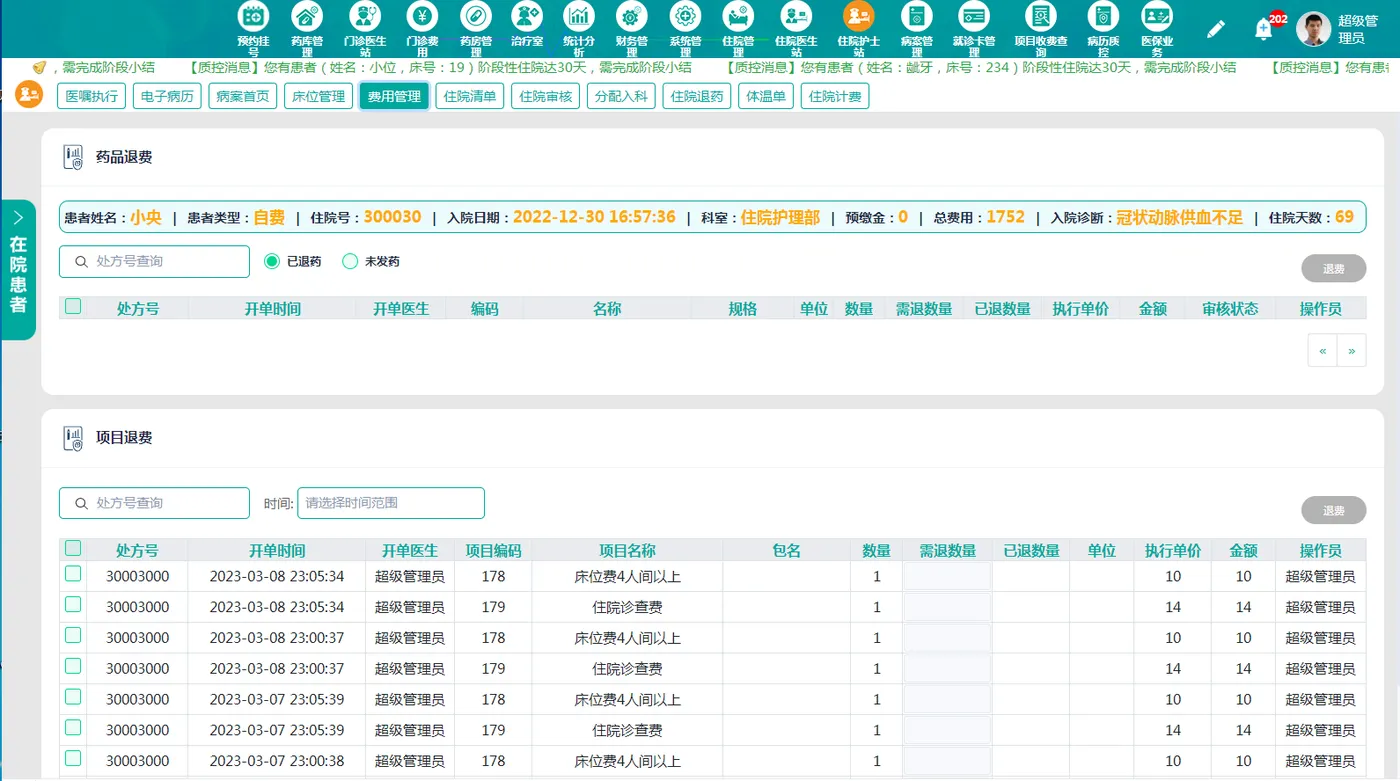The width and height of the screenshot is (1400, 781).
Task: Click 退费 button in 药品退费 section
Action: click(1333, 269)
